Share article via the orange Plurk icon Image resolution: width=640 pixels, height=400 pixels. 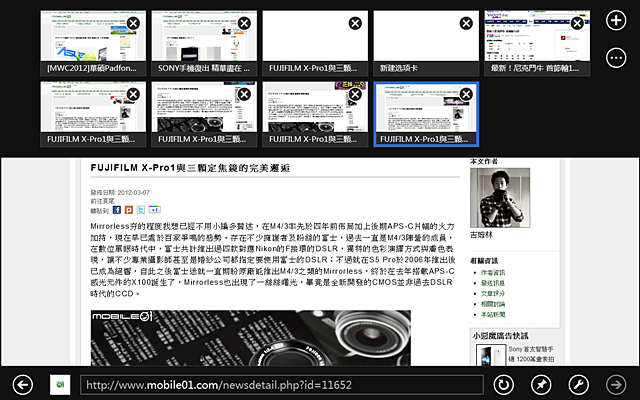pyautogui.click(x=129, y=210)
